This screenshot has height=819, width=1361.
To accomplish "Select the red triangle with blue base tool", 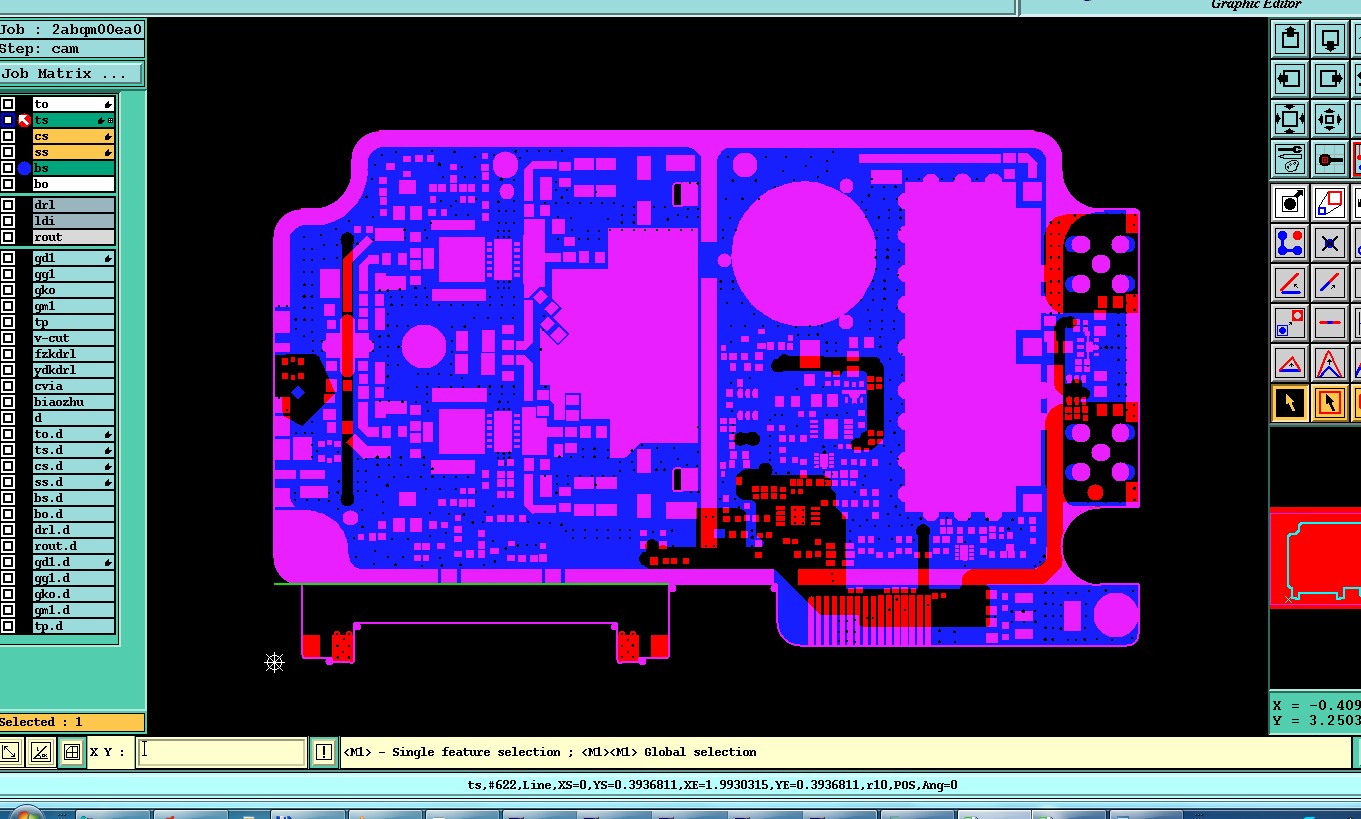I will (1290, 363).
